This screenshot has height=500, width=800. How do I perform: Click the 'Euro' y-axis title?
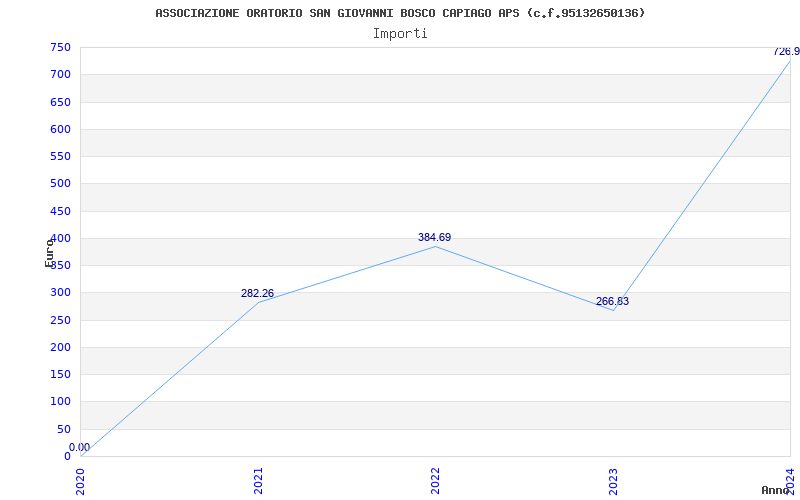(49, 253)
